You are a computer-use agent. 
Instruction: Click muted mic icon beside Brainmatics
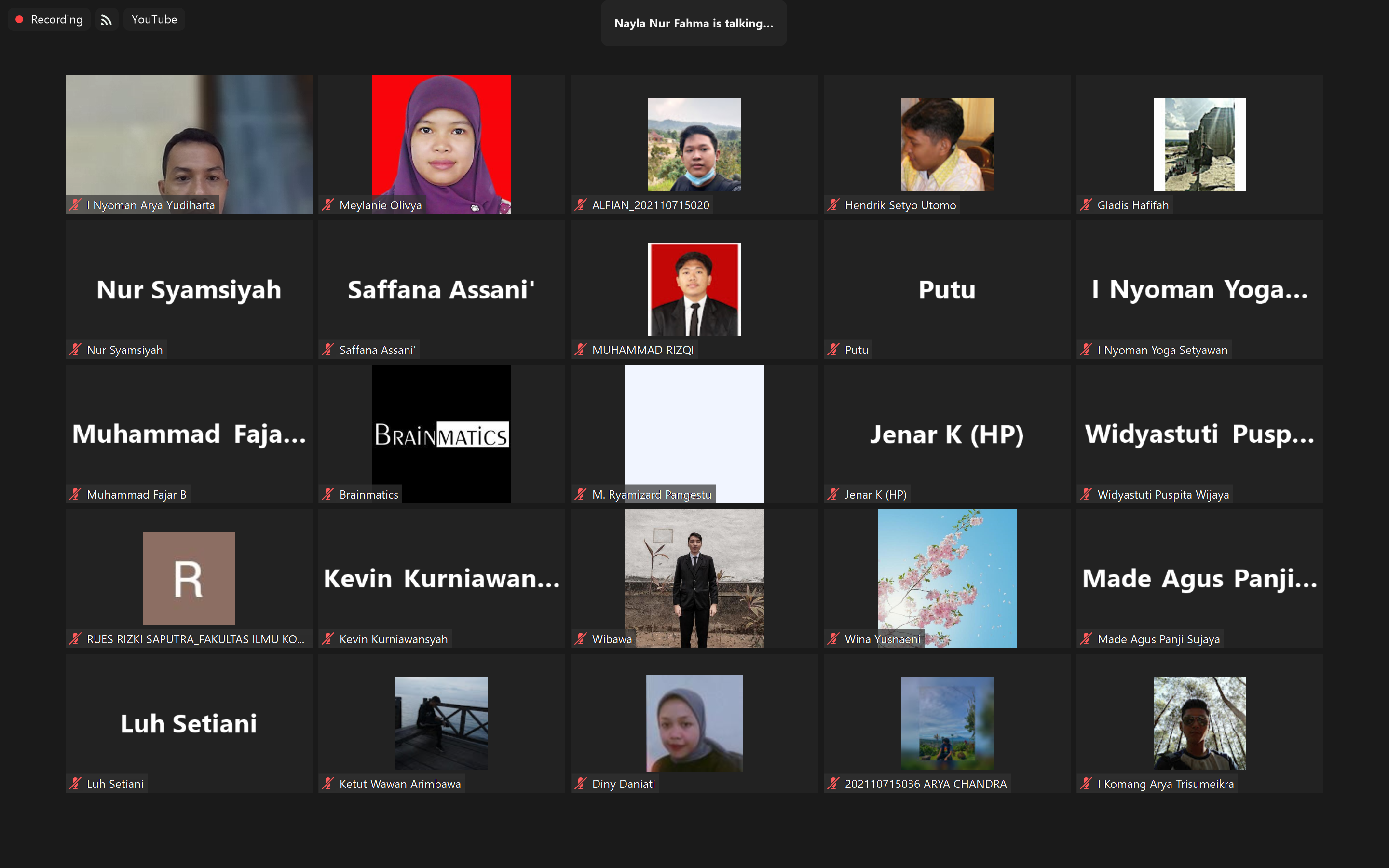click(328, 494)
